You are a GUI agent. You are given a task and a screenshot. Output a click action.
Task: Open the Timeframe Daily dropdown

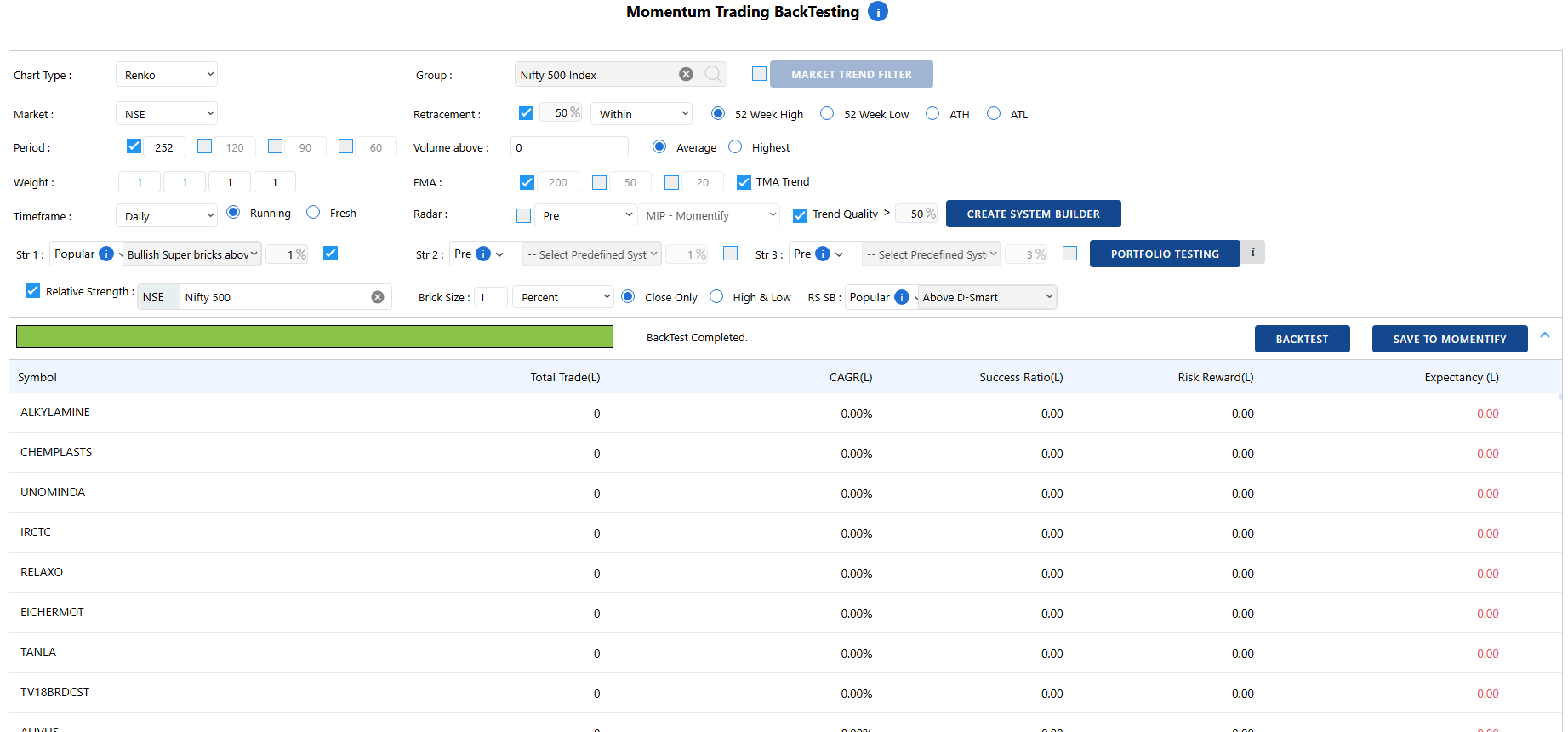(167, 216)
